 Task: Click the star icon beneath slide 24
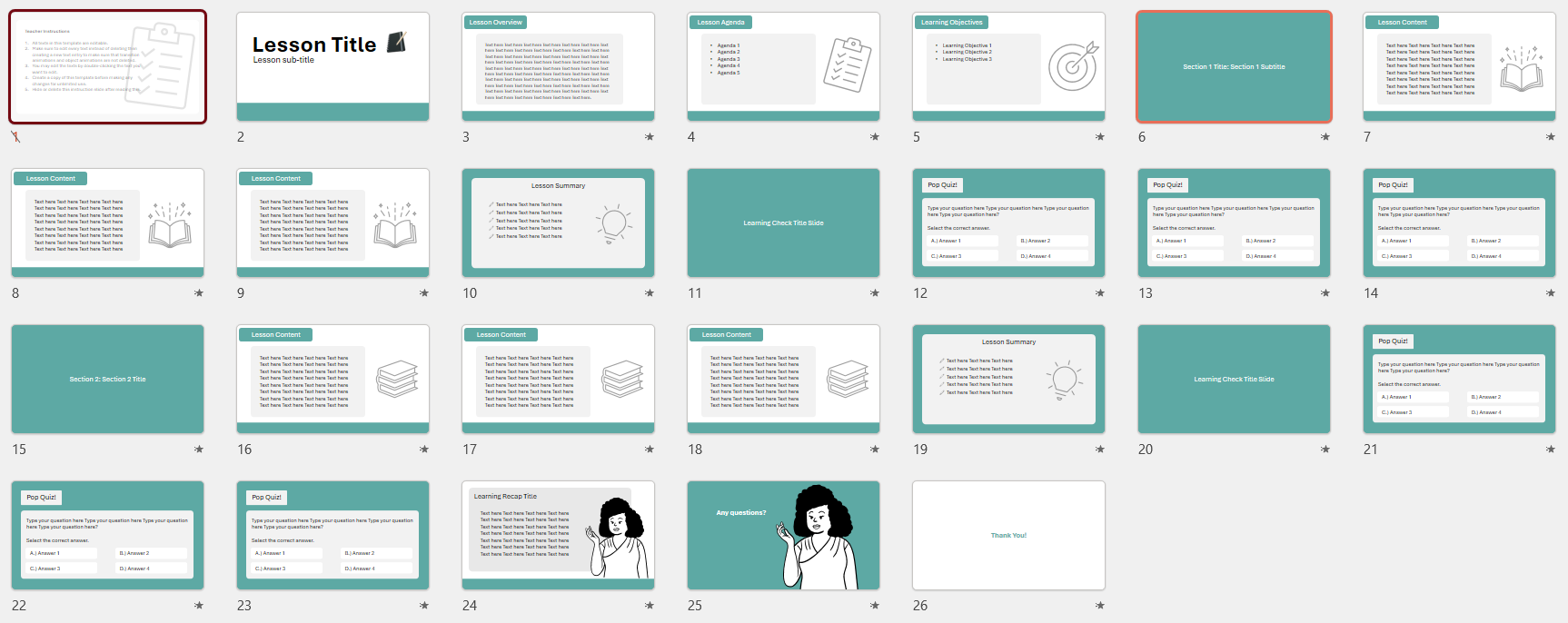click(649, 606)
